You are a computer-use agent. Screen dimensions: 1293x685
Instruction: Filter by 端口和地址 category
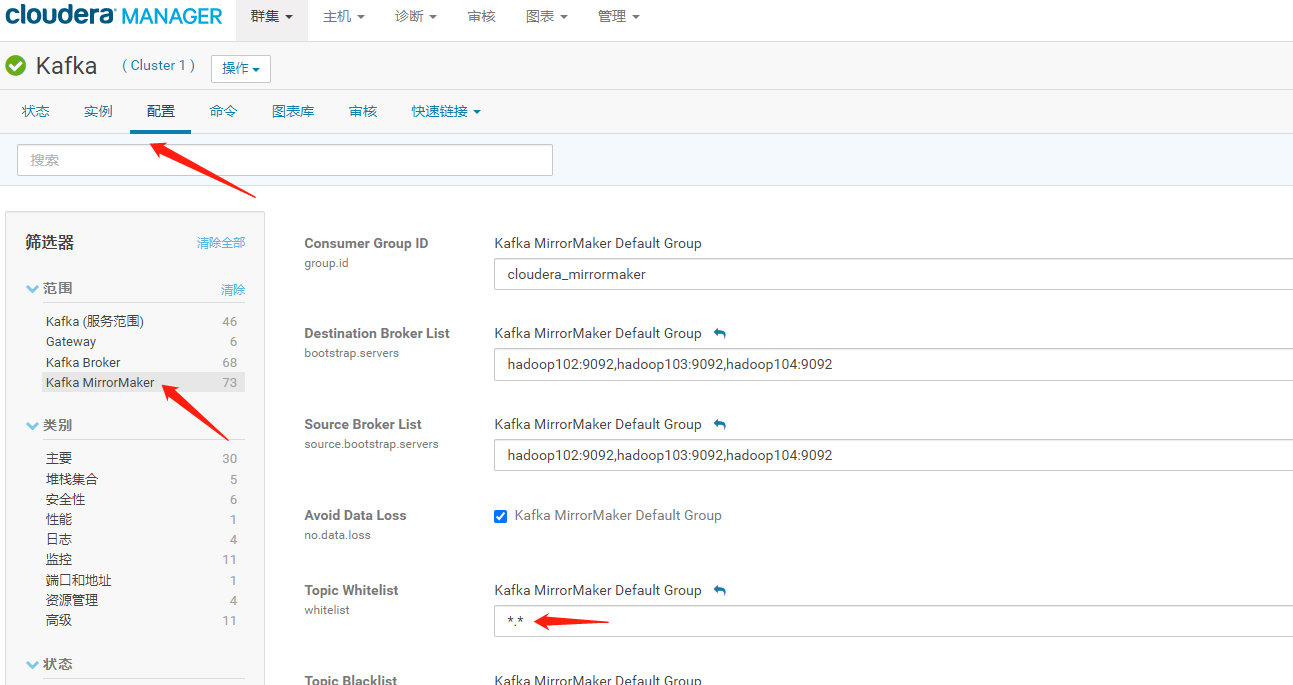click(79, 580)
